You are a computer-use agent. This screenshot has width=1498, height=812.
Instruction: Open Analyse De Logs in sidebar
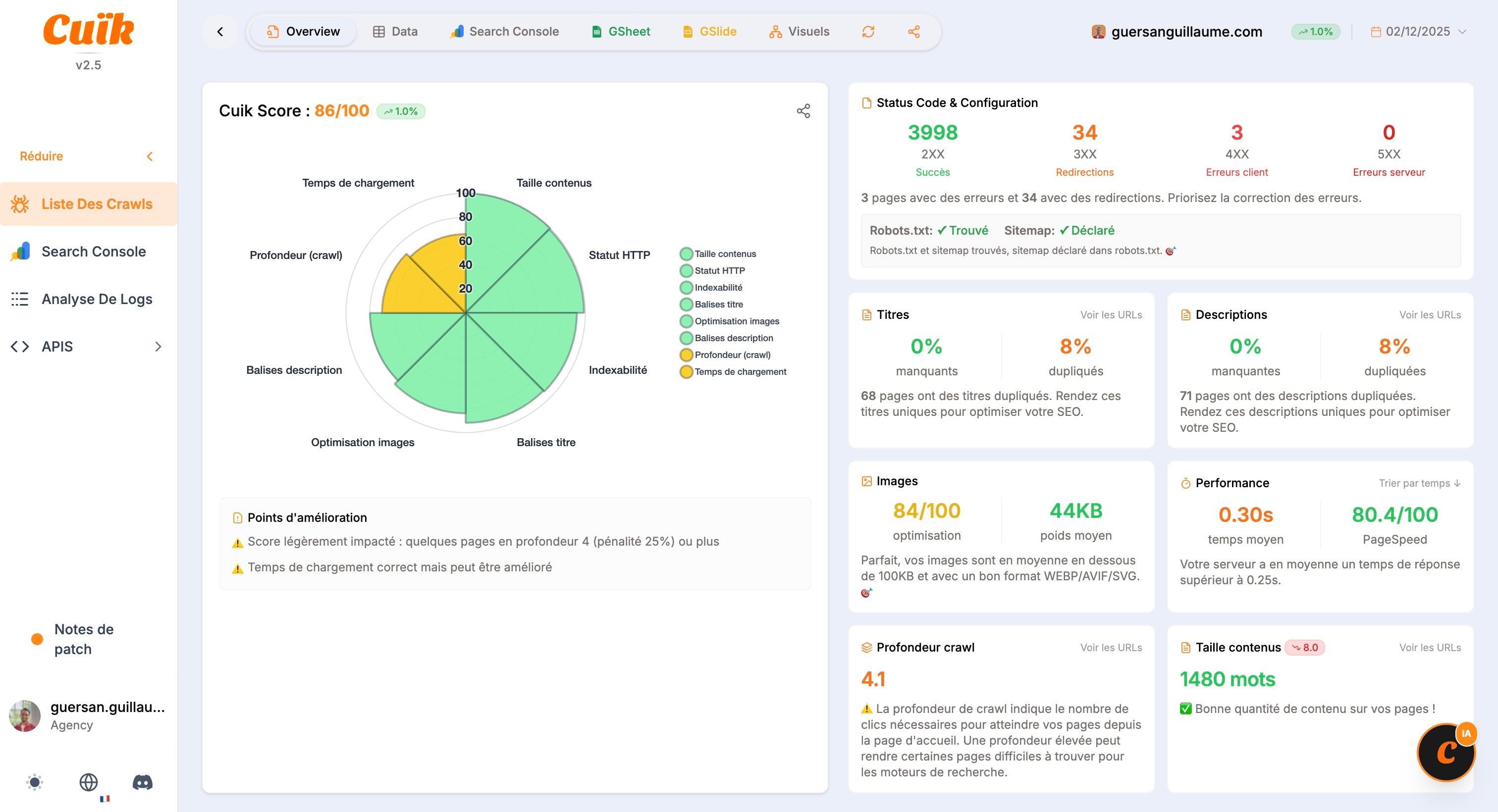[97, 299]
